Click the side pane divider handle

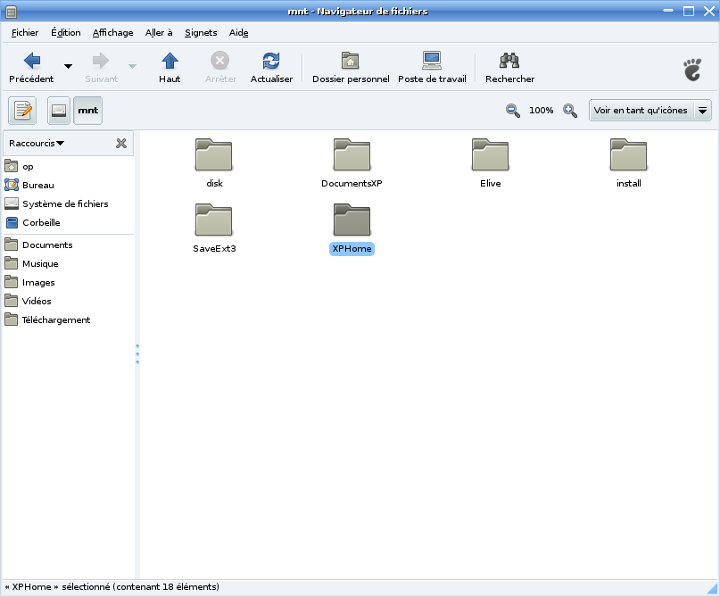[x=137, y=354]
